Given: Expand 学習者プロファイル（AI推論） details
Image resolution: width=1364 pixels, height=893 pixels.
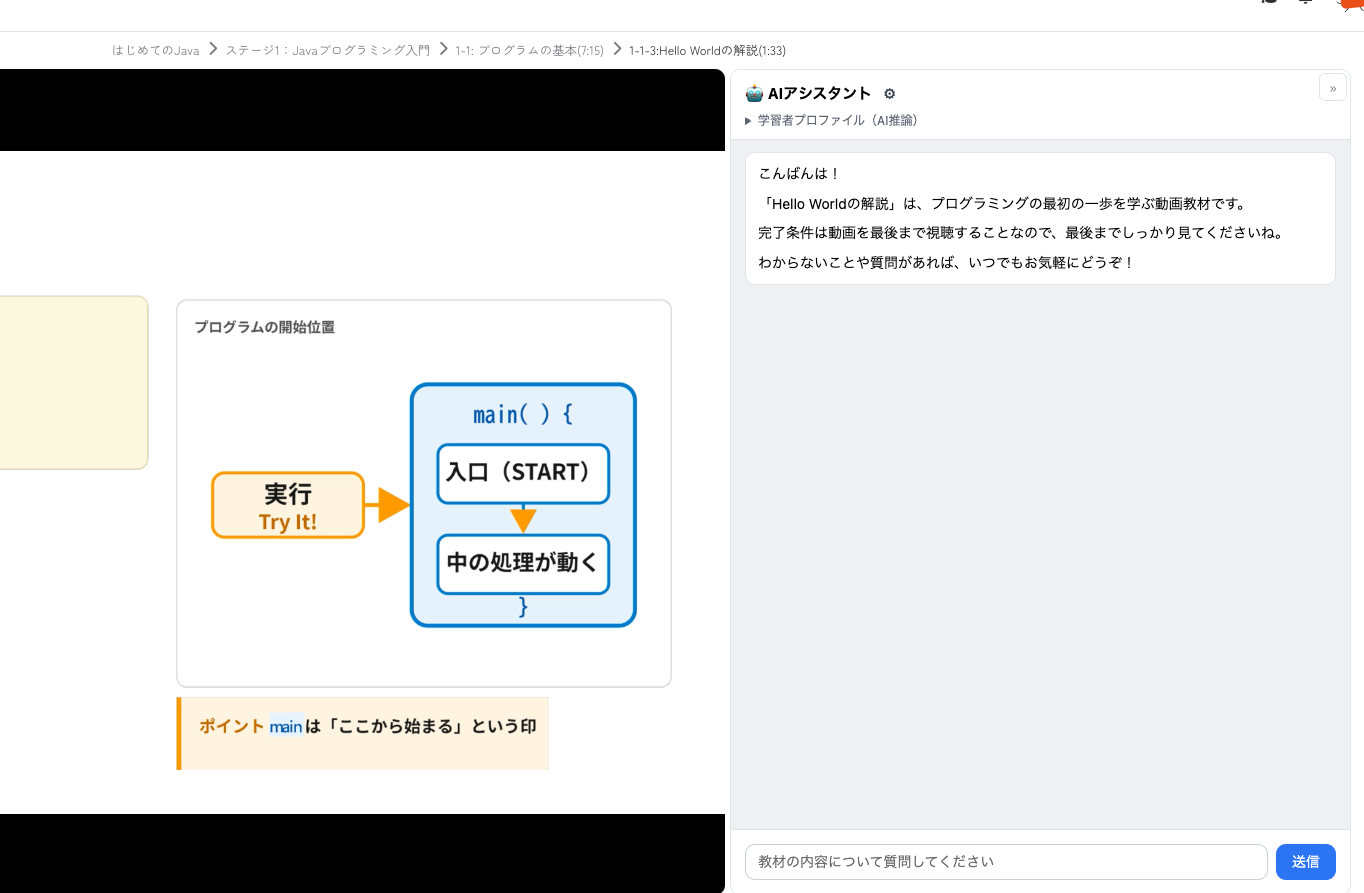Looking at the screenshot, I should click(x=831, y=120).
